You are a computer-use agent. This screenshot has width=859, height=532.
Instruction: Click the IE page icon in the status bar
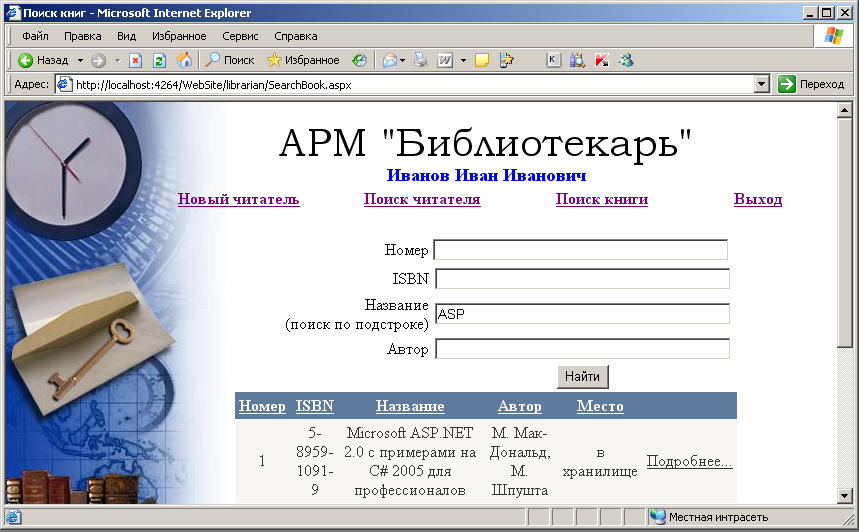point(13,517)
